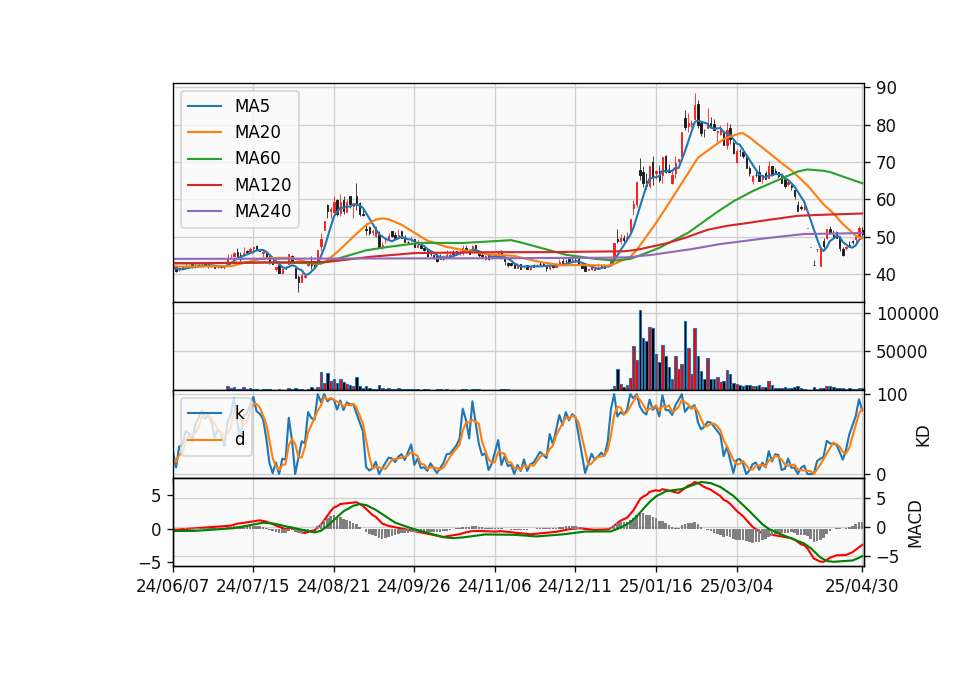Click the MACD axis title
The width and height of the screenshot is (960, 690).
click(x=915, y=524)
